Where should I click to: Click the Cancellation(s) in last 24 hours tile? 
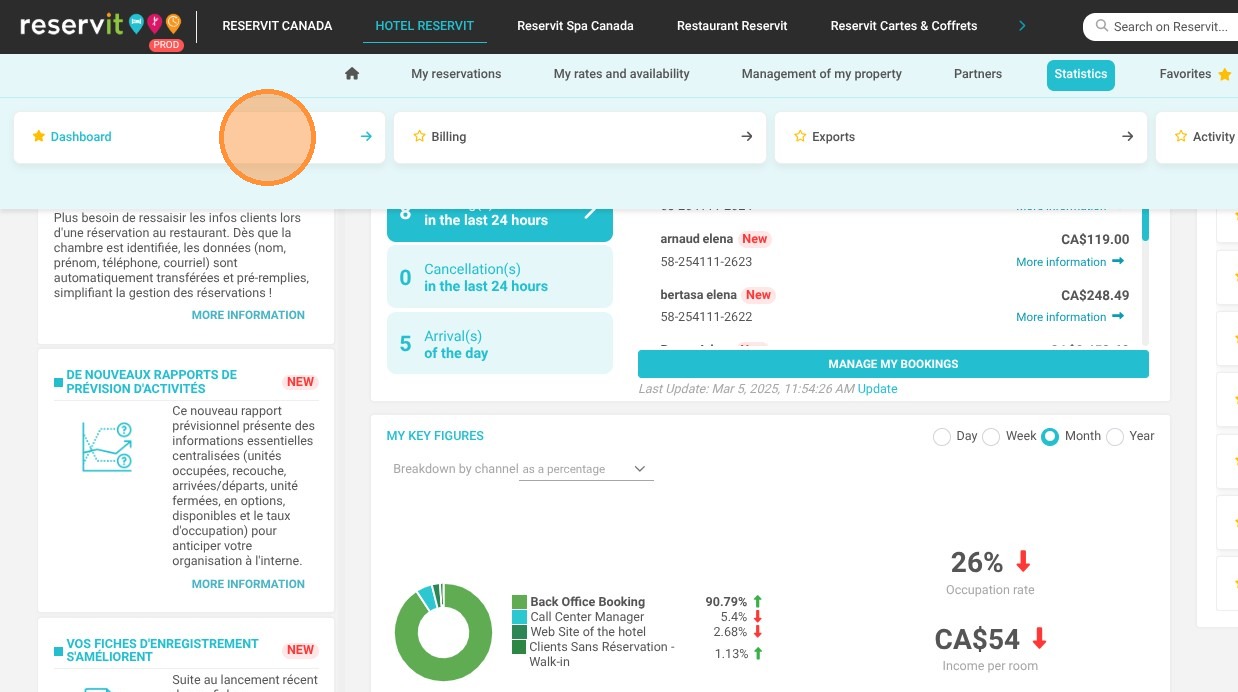(500, 277)
